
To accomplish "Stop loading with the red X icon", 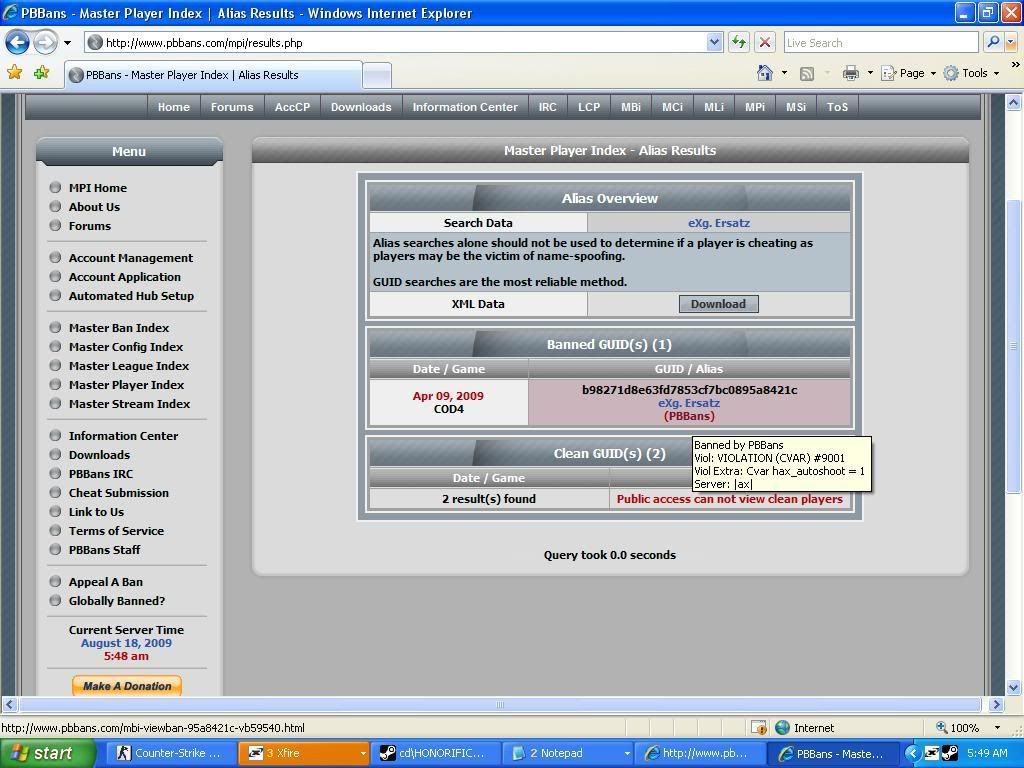I will point(765,42).
